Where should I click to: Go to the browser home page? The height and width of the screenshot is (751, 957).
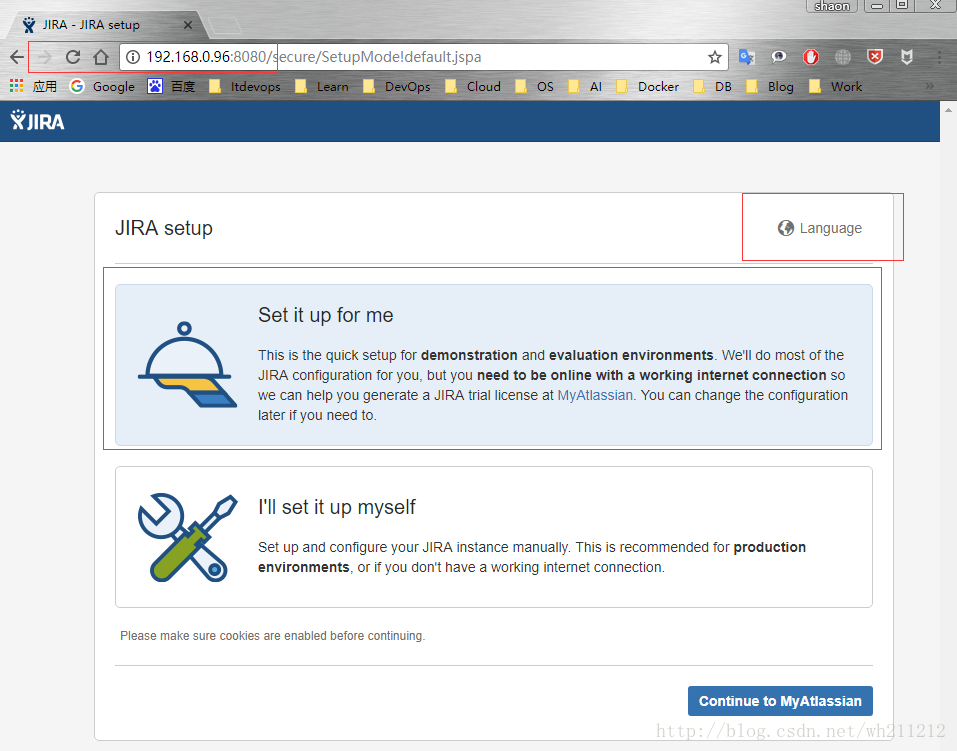pyautogui.click(x=101, y=57)
